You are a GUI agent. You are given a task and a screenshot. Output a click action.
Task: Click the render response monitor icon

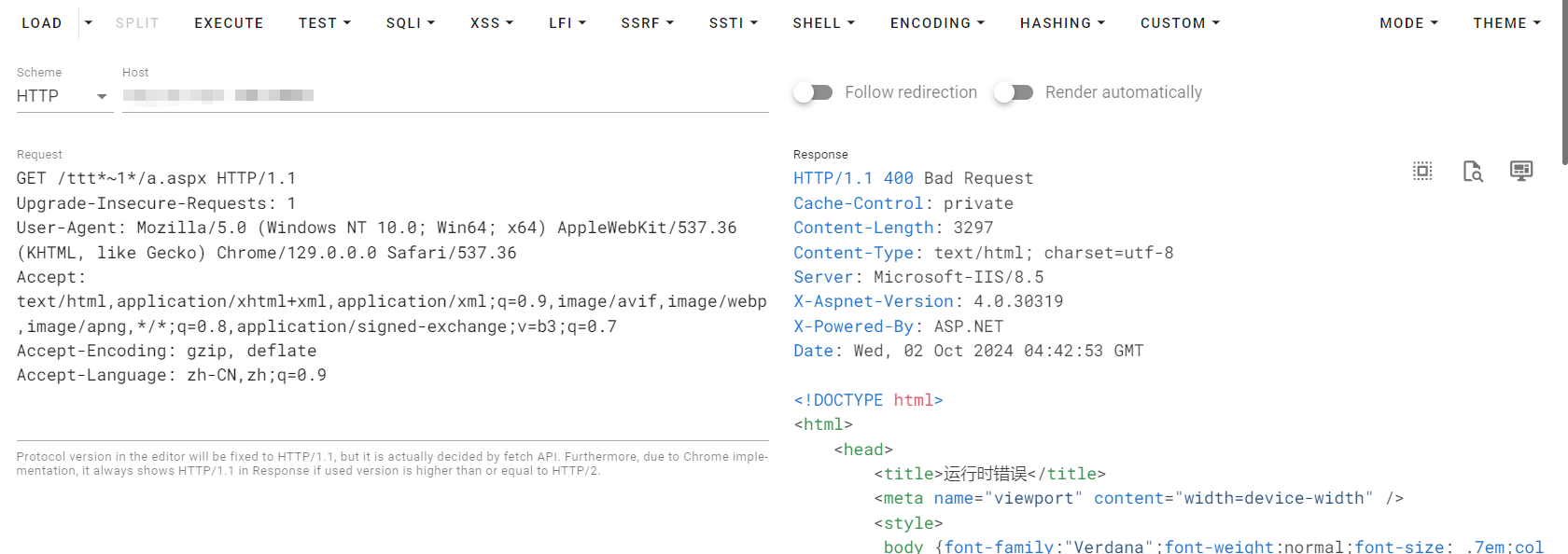pyautogui.click(x=1521, y=171)
